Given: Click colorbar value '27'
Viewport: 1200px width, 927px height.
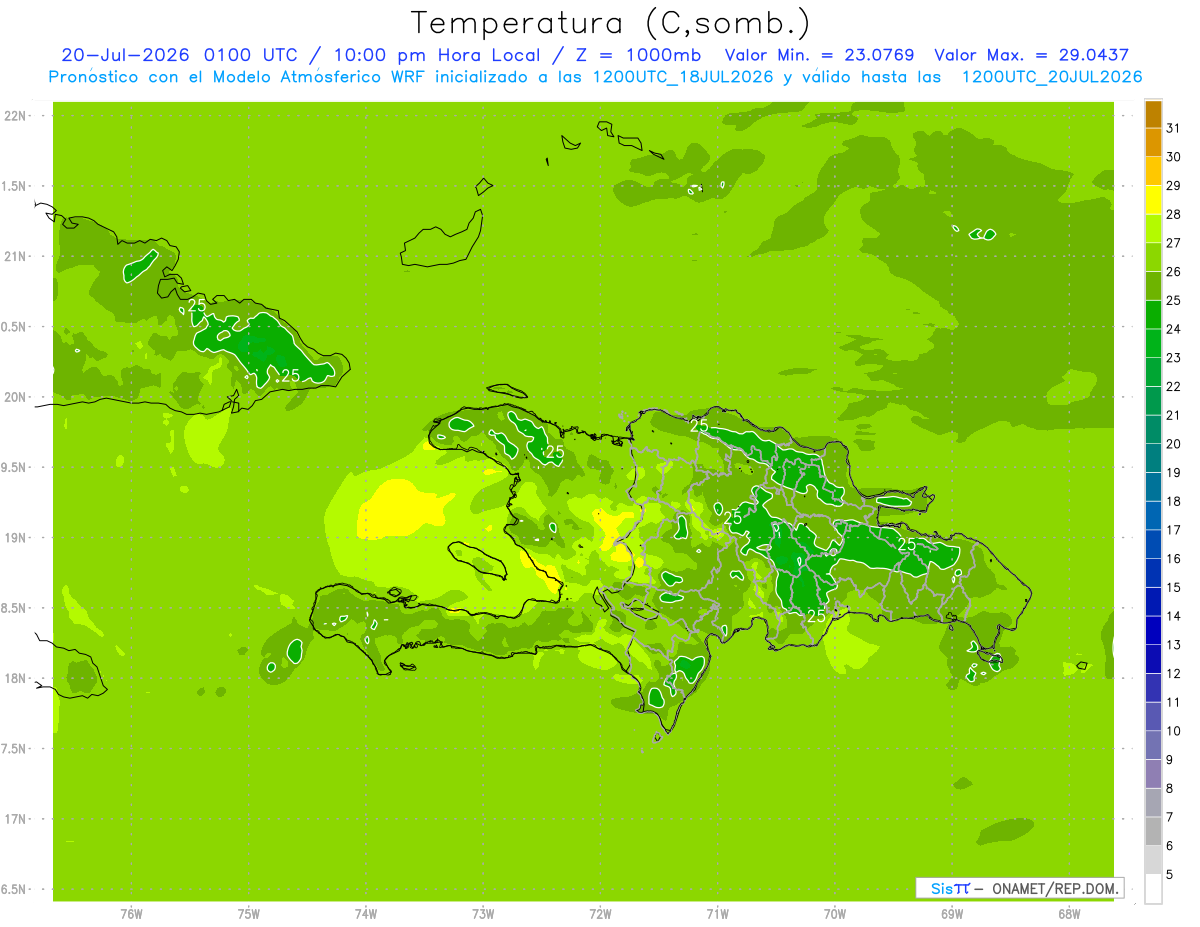Looking at the screenshot, I should pos(1174,243).
